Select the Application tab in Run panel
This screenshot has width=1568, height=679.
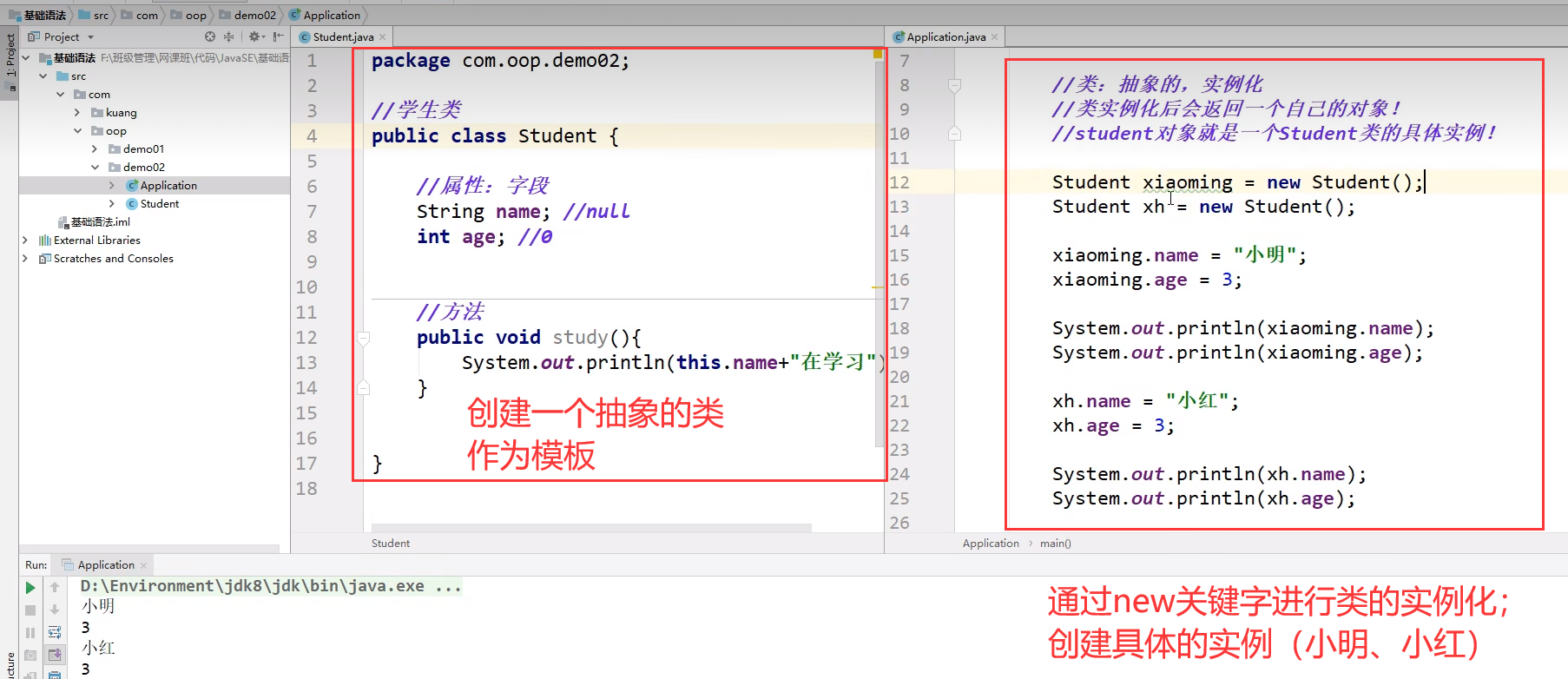tap(106, 565)
